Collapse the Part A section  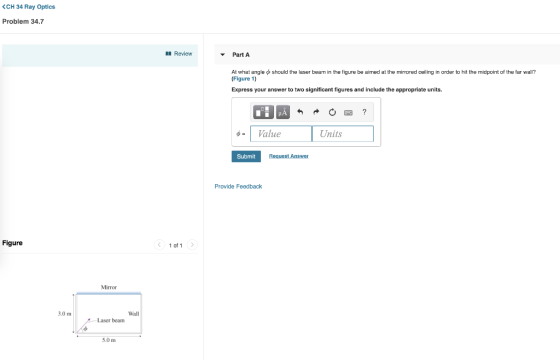click(222, 55)
